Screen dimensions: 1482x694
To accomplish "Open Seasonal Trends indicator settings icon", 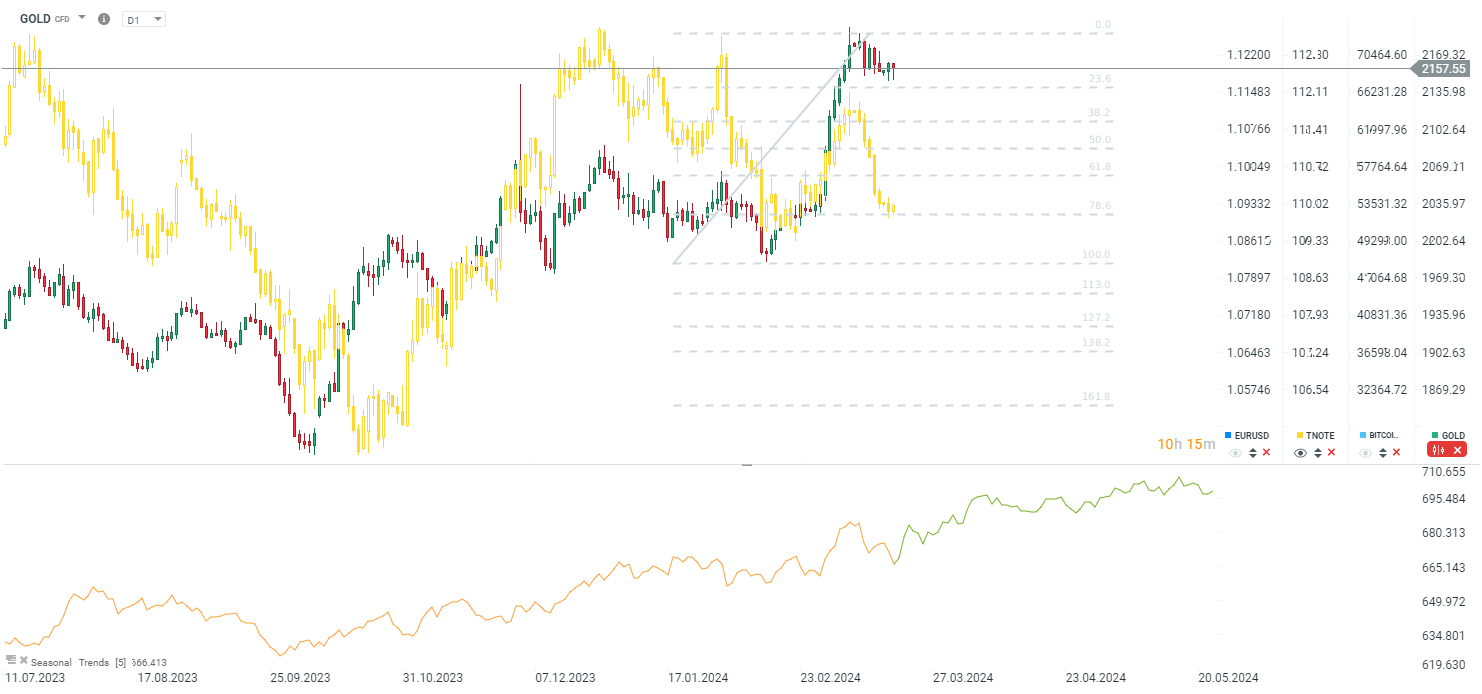I will tap(11, 660).
